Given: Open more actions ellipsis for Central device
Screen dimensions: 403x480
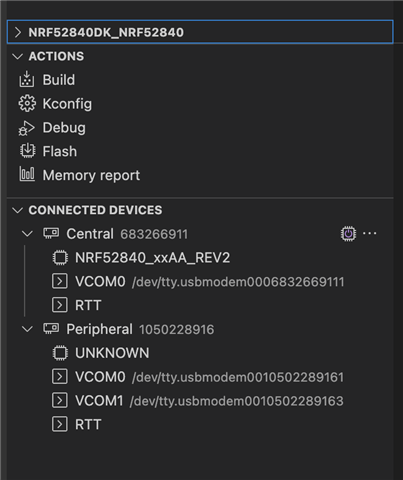Looking at the screenshot, I should tap(370, 233).
